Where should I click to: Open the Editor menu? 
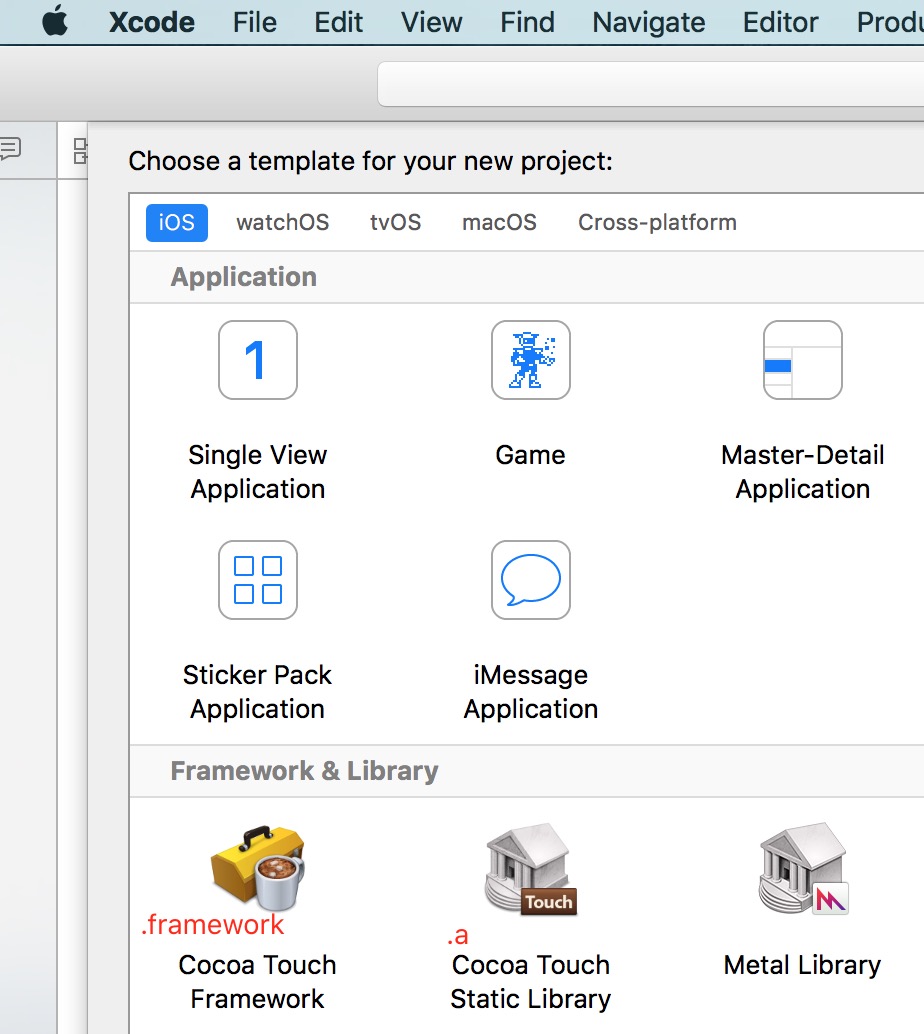[780, 22]
